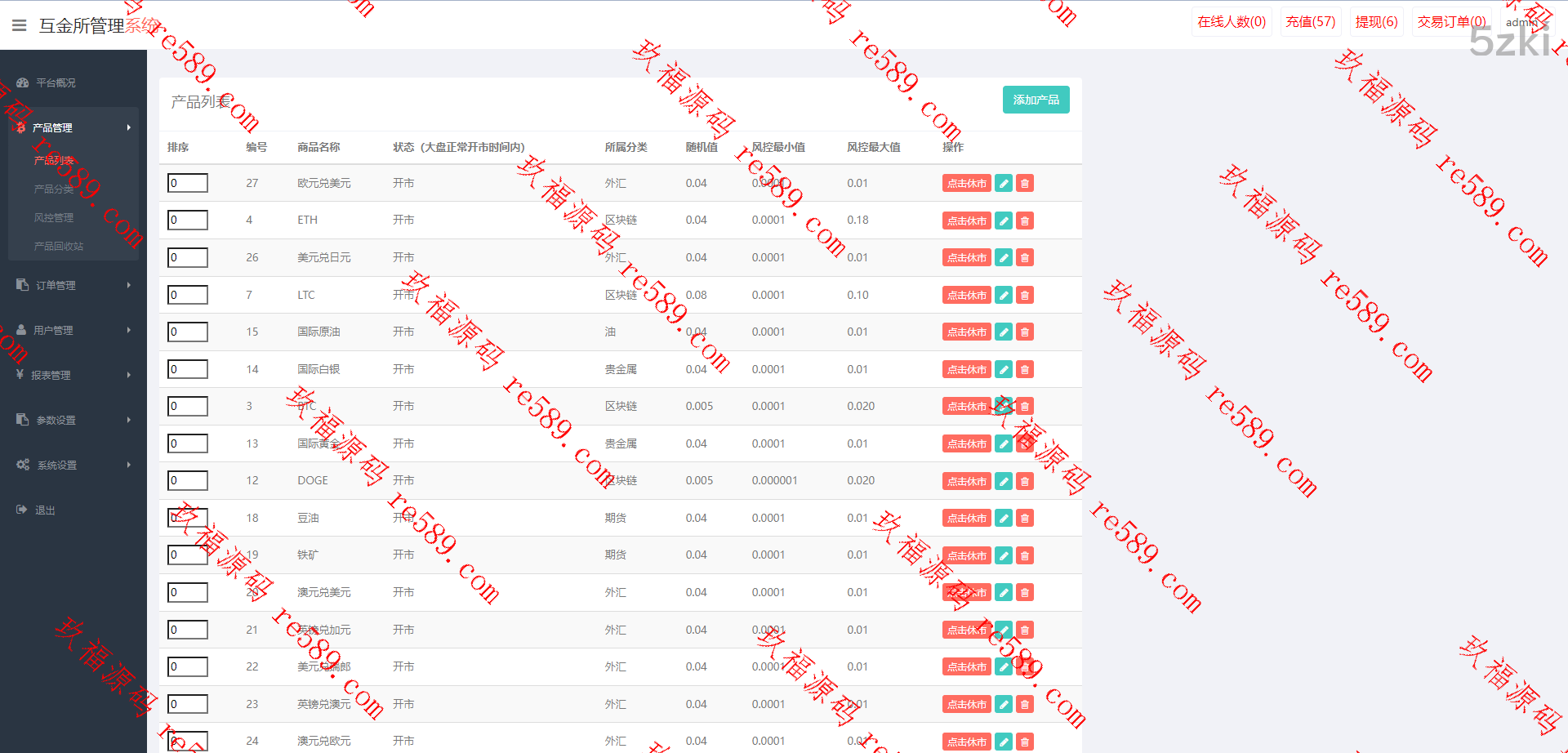
Task: Click the edit pencil icon for ETH row
Action: (1004, 221)
